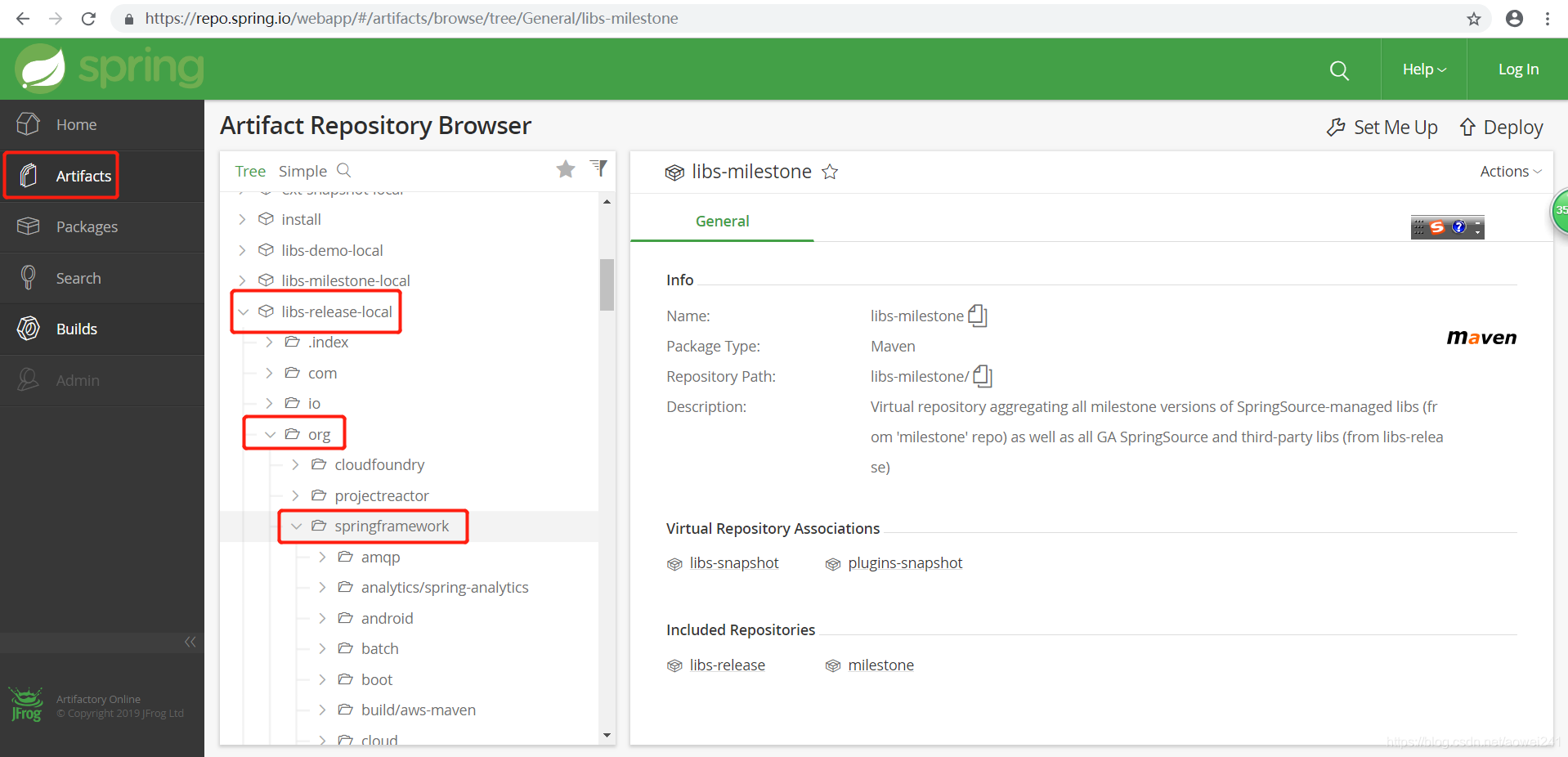Switch to Tree view
The height and width of the screenshot is (757, 1568).
click(250, 171)
